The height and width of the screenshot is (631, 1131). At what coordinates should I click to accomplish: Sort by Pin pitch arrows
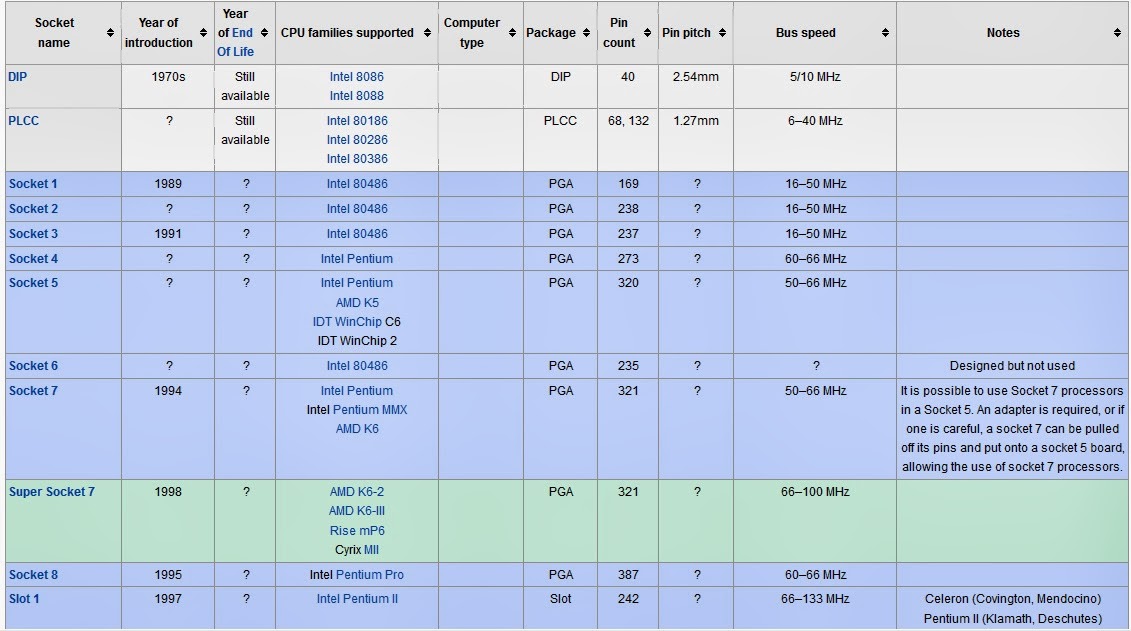(722, 32)
